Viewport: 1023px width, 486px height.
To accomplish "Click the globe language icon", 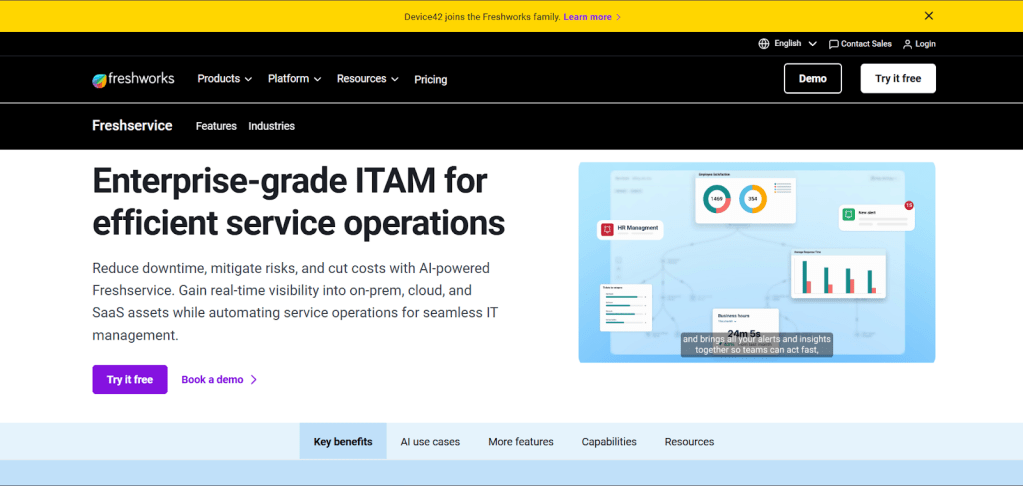I will pyautogui.click(x=764, y=44).
